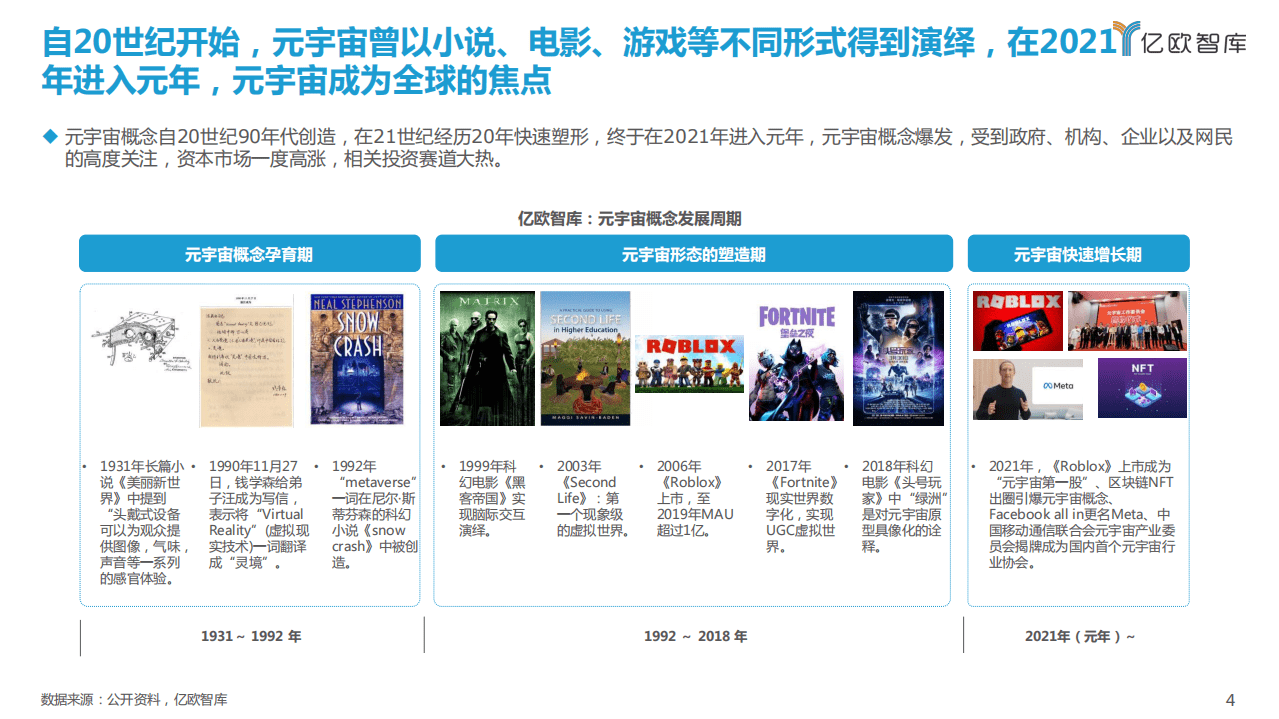The height and width of the screenshot is (719, 1279).
Task: Open the Fortnite 堡垒之夜 poster
Action: coord(796,358)
